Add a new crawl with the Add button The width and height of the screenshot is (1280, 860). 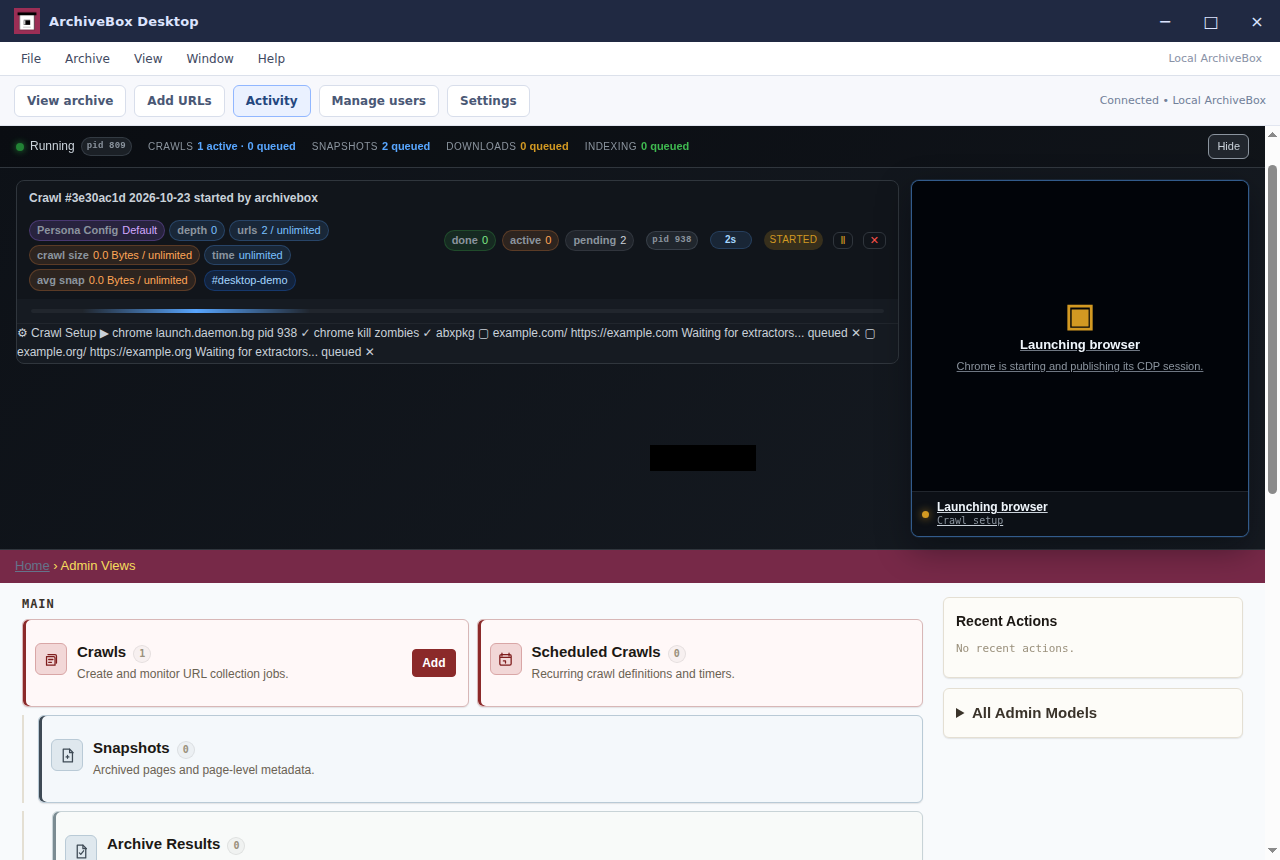434,663
